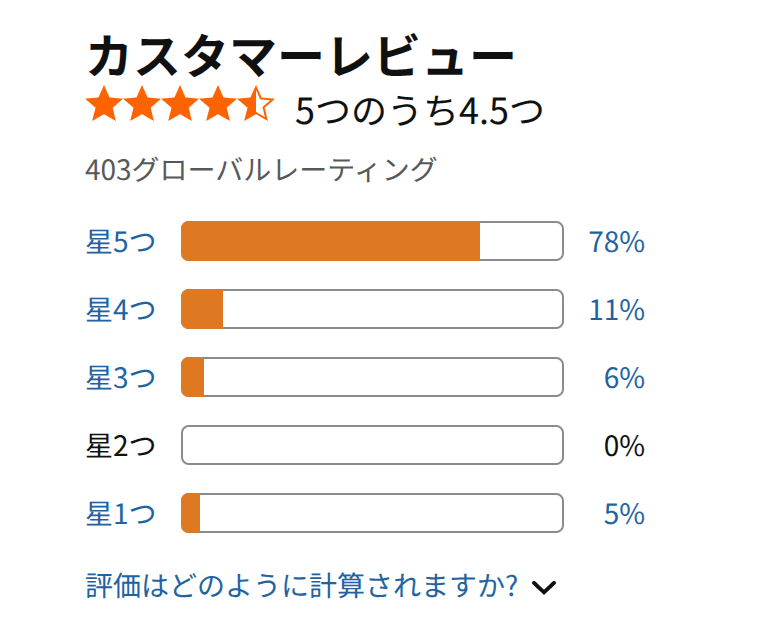
Task: Click the 5-star rating histogram bar
Action: tap(372, 241)
